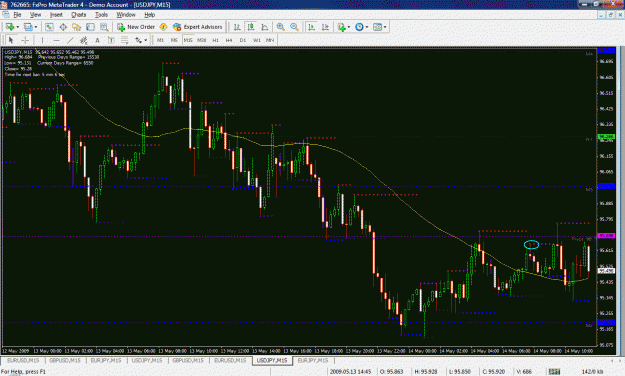
Task: Expand the Profiles dropdown arrow
Action: coord(36,27)
